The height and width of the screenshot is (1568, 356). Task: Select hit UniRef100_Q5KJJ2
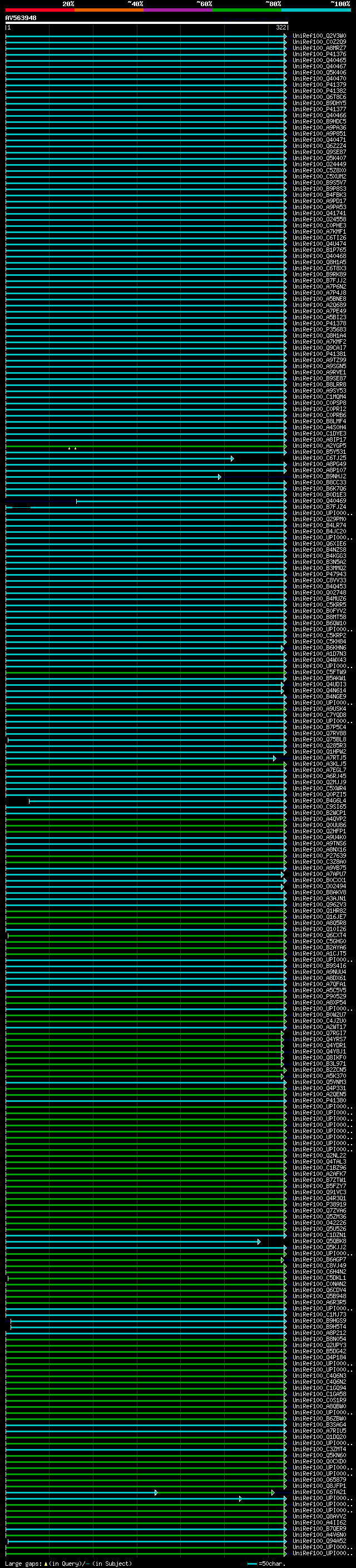pos(319,1247)
